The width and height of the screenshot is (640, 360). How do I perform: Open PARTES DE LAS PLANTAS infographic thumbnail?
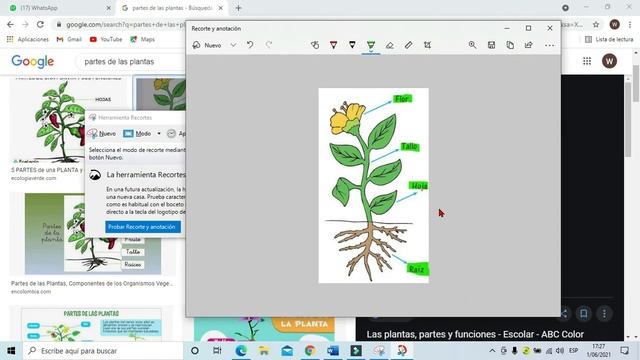tap(91, 324)
